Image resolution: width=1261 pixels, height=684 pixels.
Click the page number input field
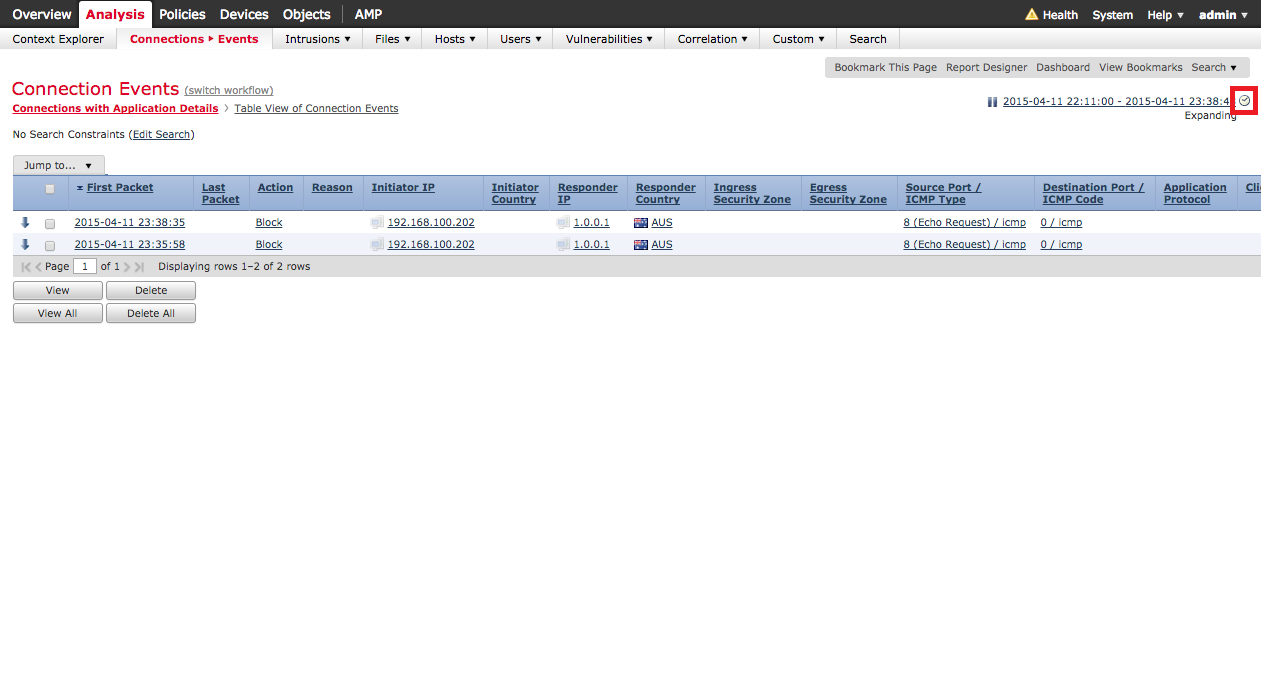click(x=85, y=267)
